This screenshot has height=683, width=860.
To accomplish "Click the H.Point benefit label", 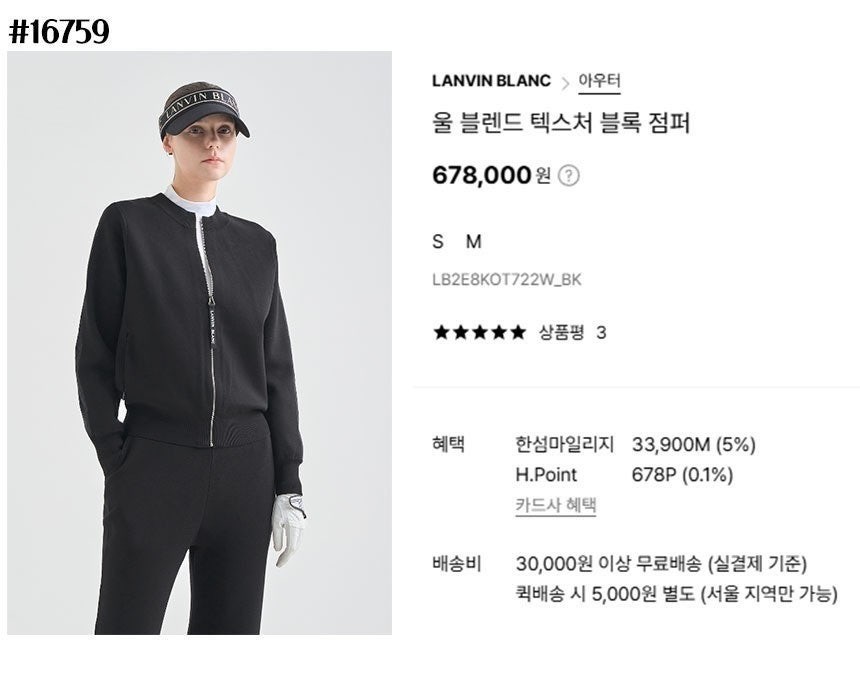I will (x=546, y=475).
